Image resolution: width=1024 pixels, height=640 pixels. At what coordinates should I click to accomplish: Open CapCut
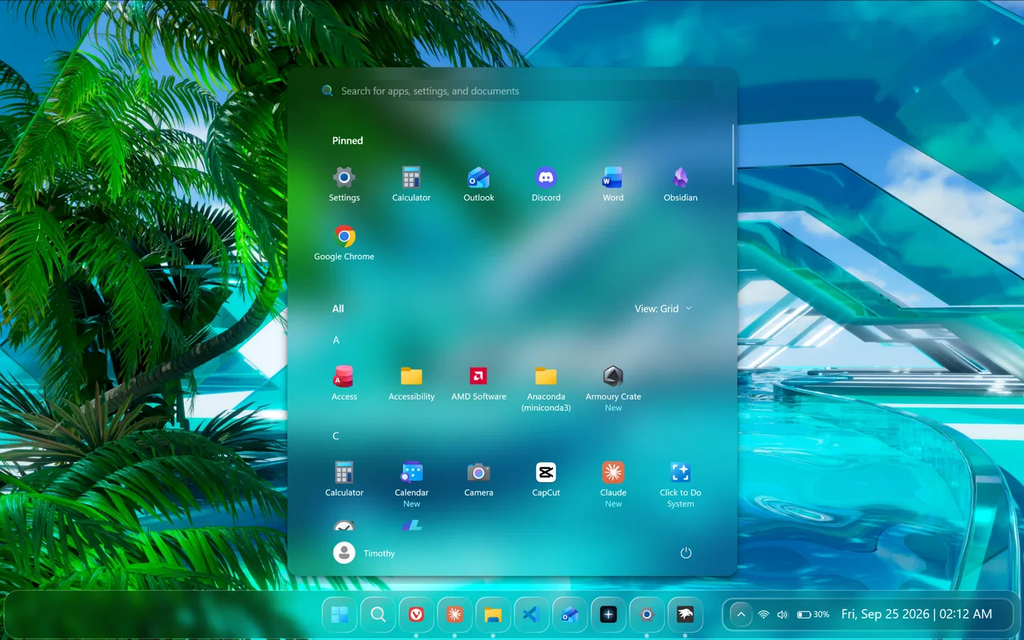546,479
